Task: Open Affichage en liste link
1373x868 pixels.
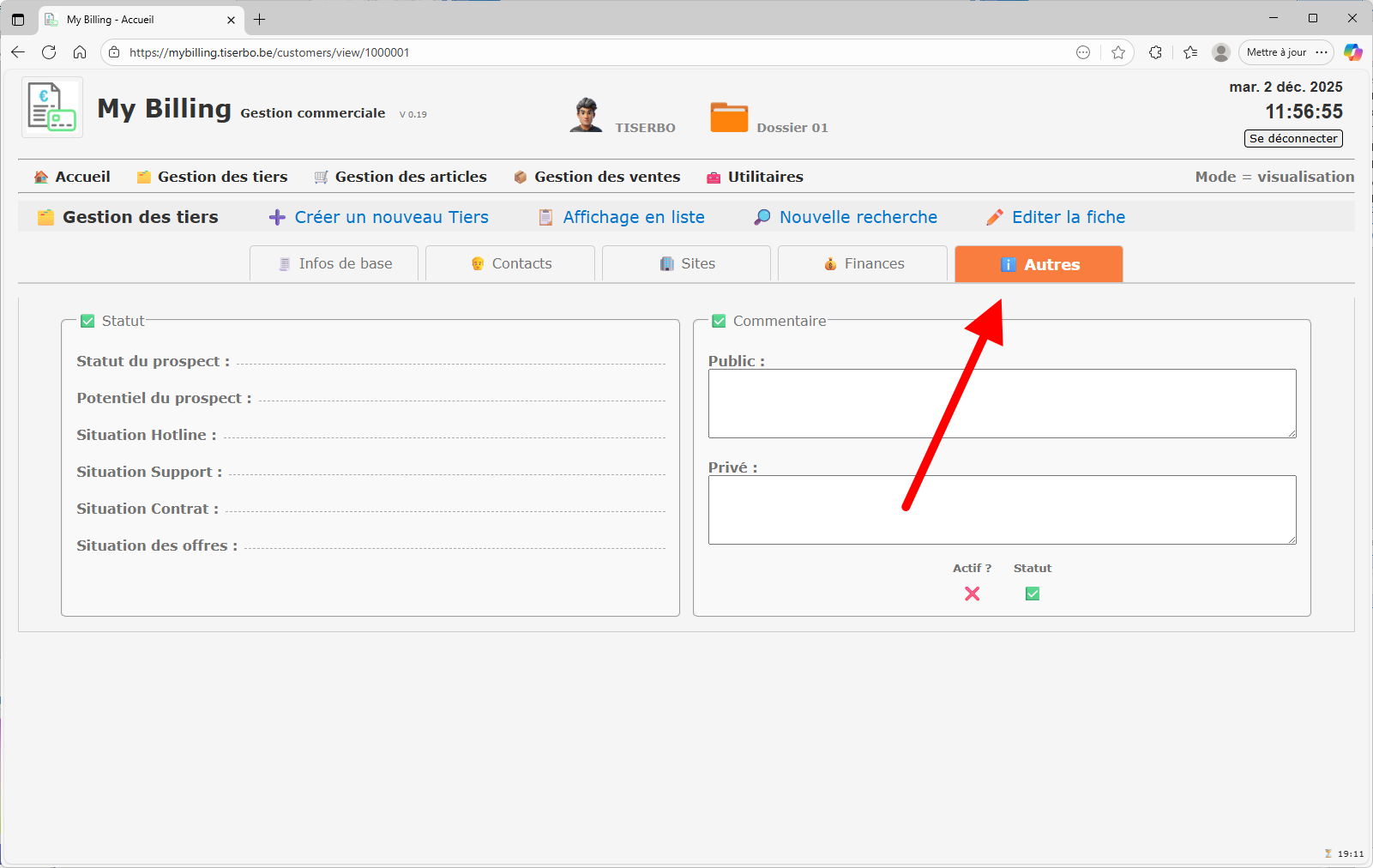Action: (633, 218)
